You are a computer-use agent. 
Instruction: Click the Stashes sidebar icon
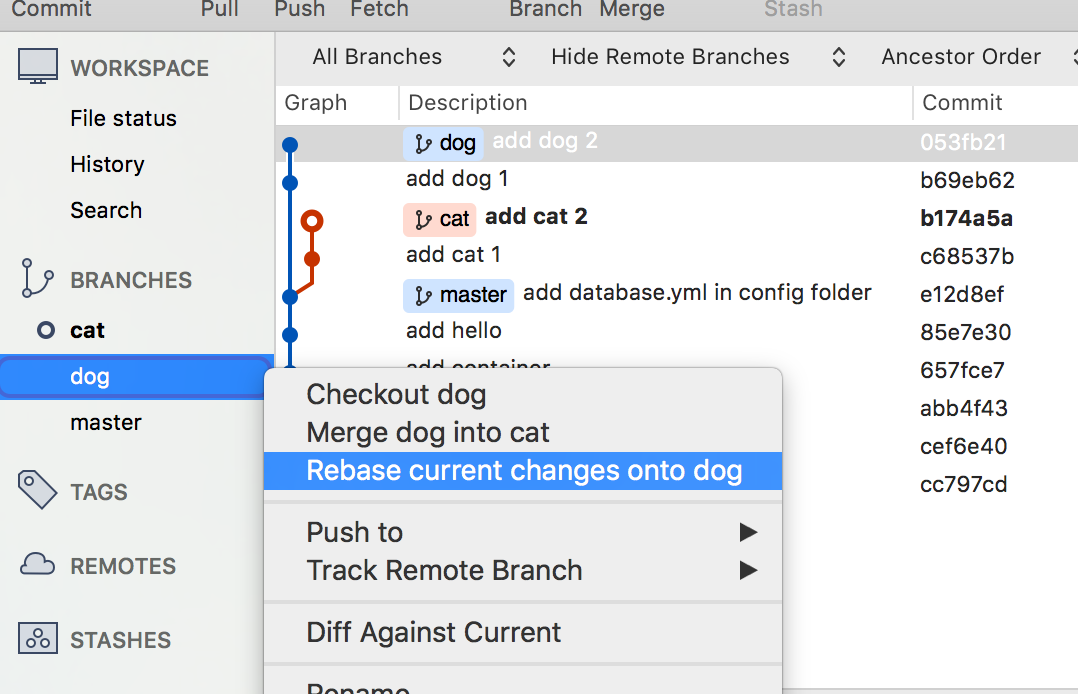click(x=36, y=639)
